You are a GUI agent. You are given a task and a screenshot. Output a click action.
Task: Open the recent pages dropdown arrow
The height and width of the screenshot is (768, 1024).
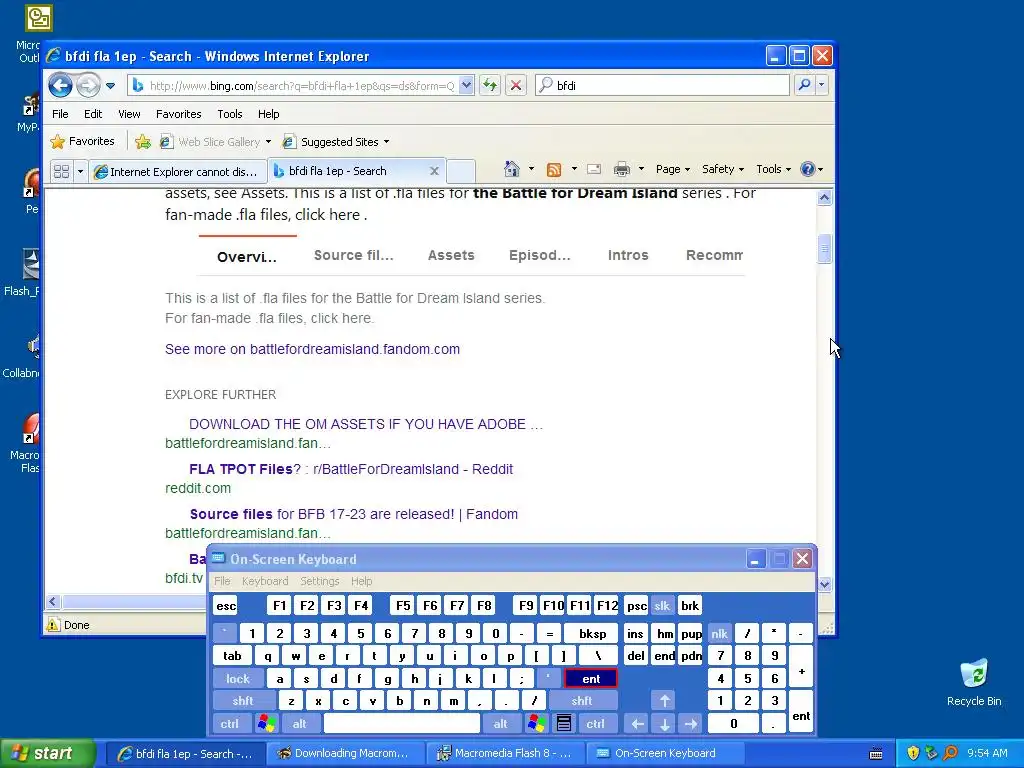pyautogui.click(x=110, y=86)
